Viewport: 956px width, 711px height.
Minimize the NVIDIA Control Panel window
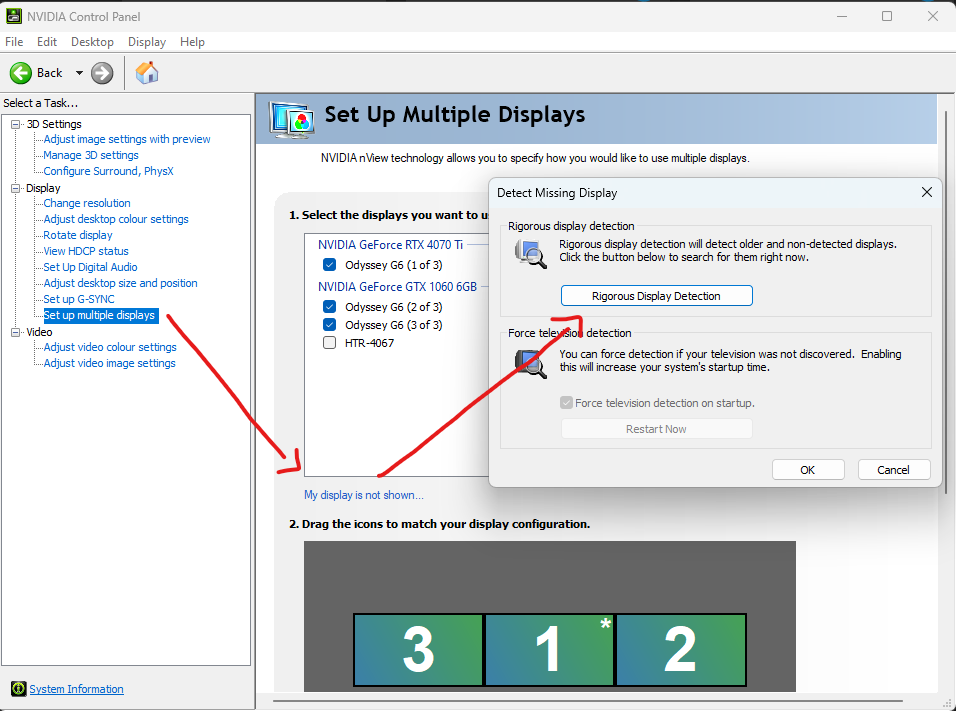coord(842,16)
